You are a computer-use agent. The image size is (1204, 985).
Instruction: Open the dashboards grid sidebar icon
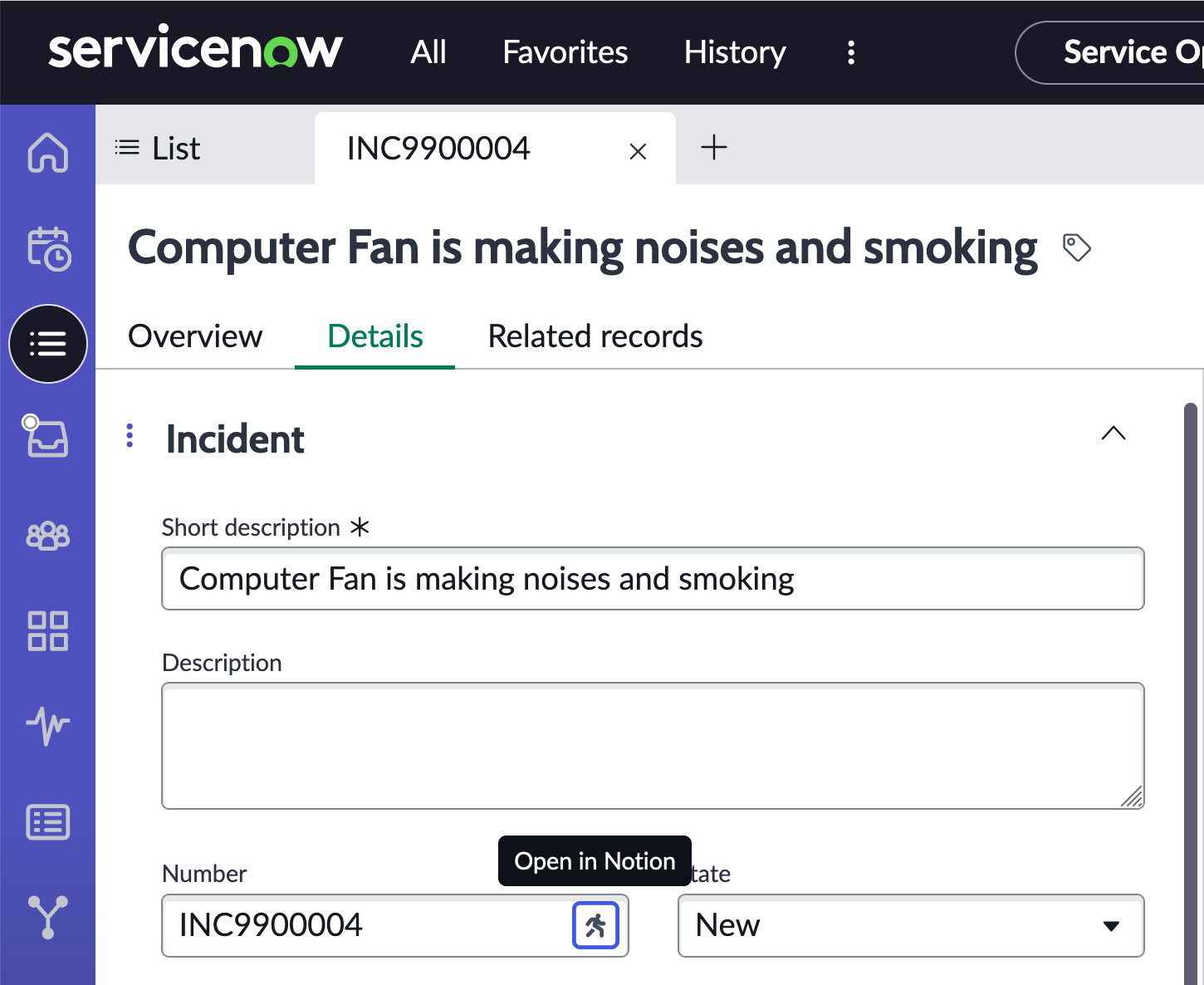coord(48,631)
